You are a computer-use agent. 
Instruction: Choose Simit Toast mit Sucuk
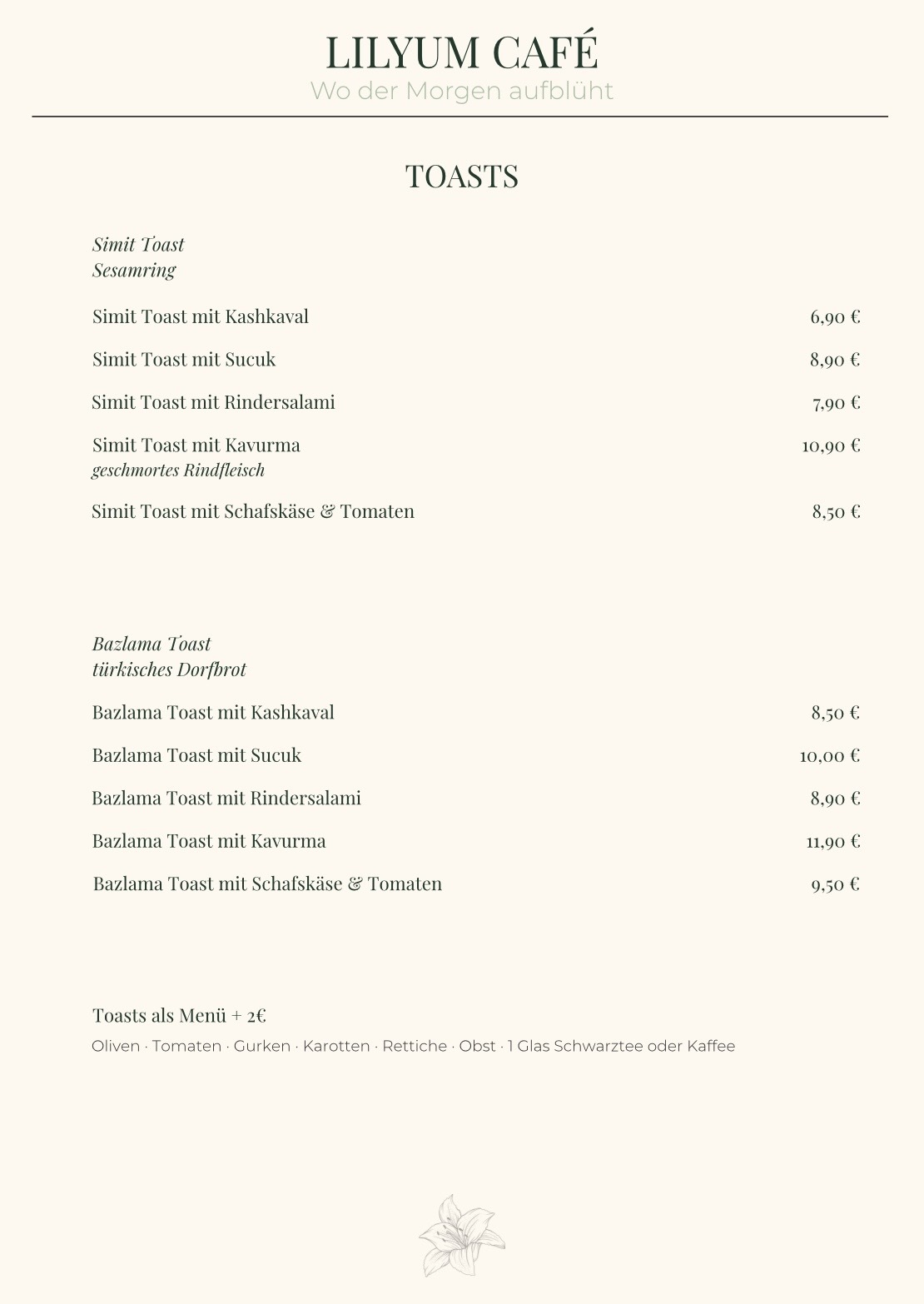184,360
